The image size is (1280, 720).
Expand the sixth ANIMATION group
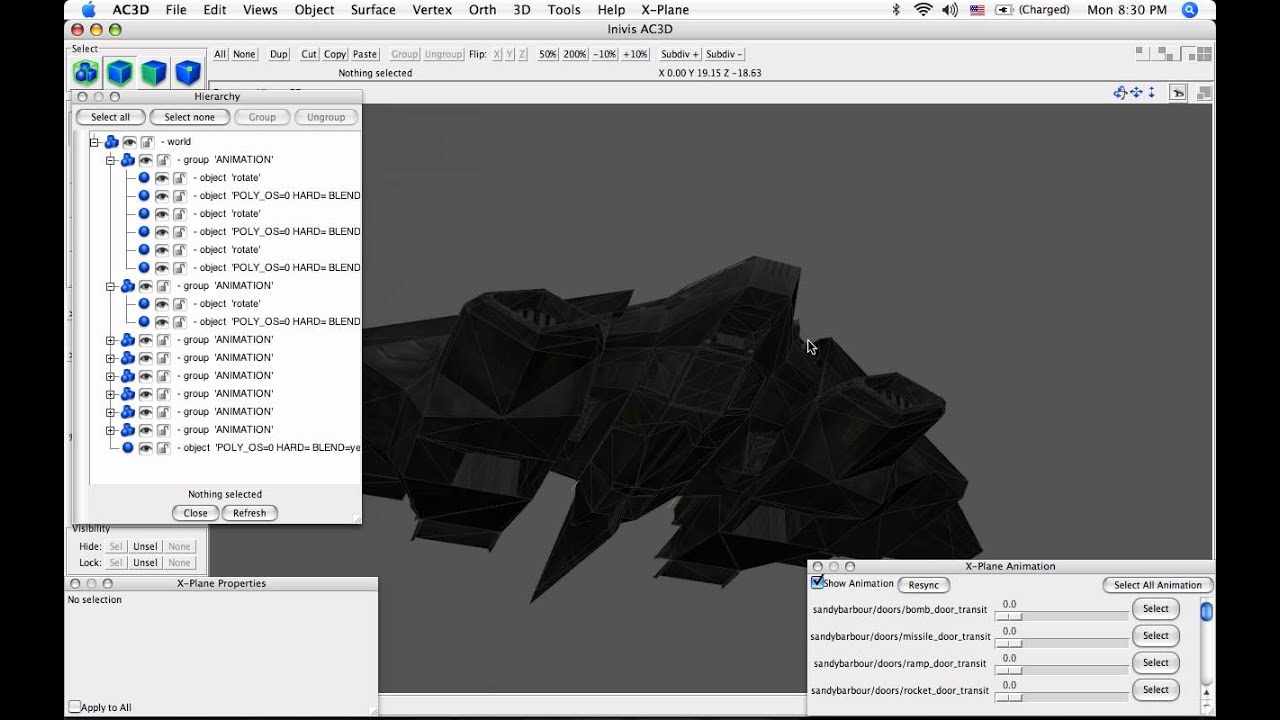click(111, 394)
